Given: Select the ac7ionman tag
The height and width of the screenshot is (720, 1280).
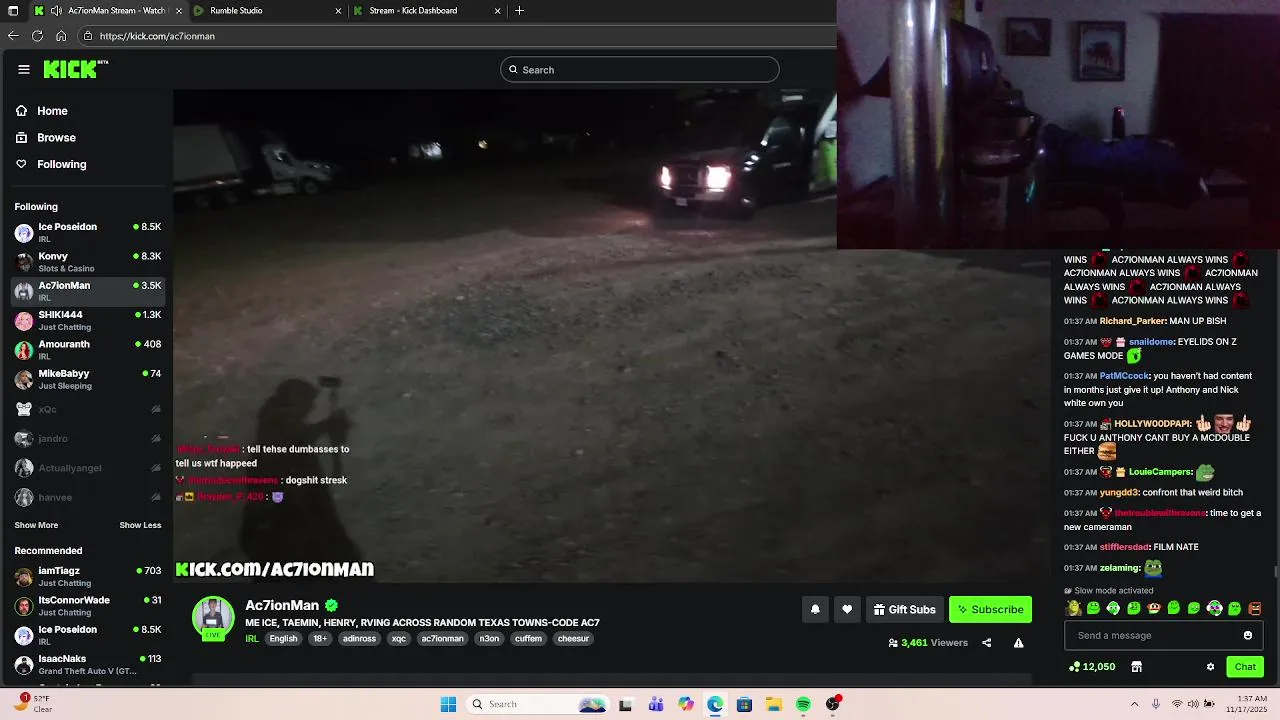Looking at the screenshot, I should pos(442,639).
